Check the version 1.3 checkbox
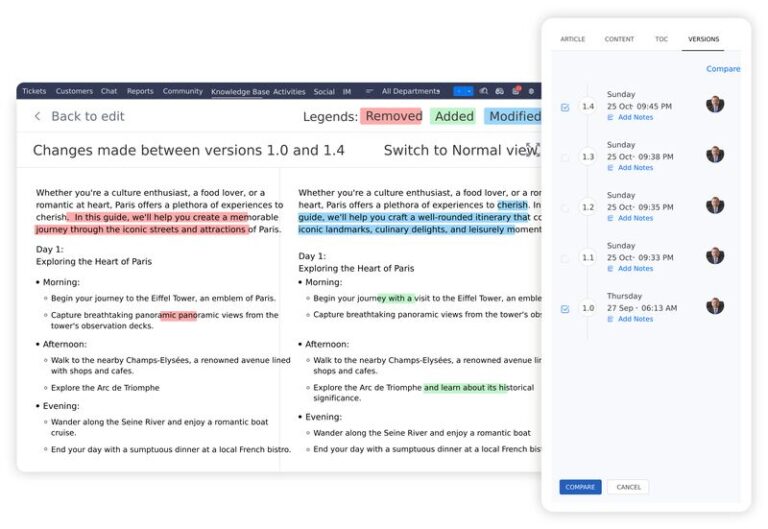768x529 pixels. tap(565, 158)
